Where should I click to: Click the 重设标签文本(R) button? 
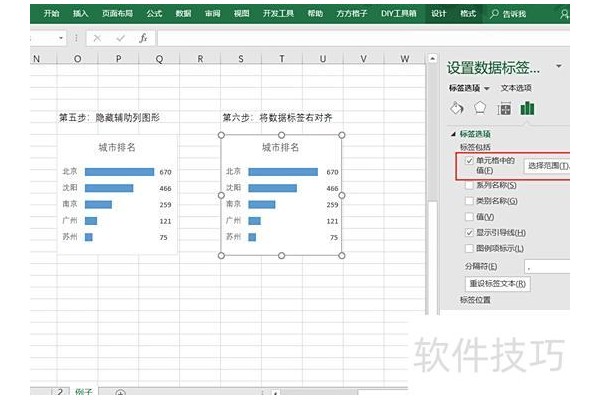[497, 284]
